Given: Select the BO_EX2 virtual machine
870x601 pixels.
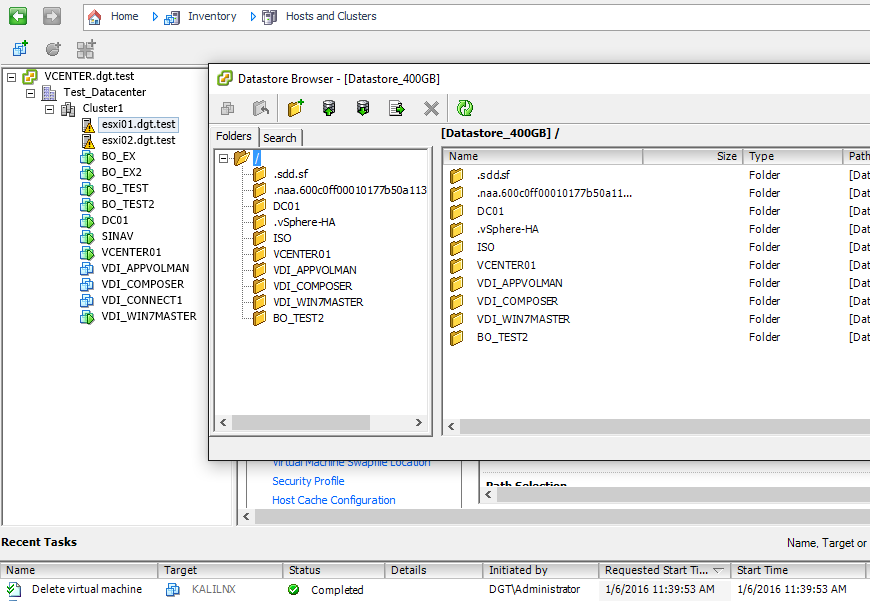Looking at the screenshot, I should tap(122, 173).
